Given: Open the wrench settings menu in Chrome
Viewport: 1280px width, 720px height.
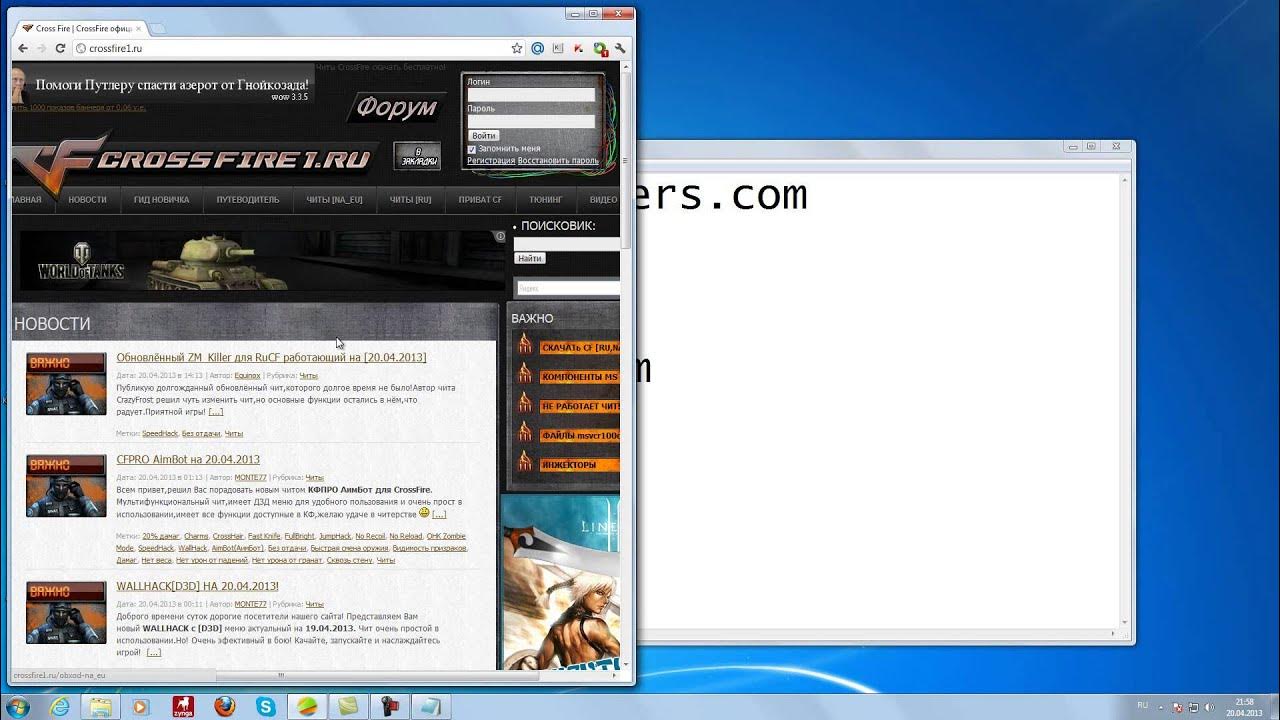Looking at the screenshot, I should point(620,48).
